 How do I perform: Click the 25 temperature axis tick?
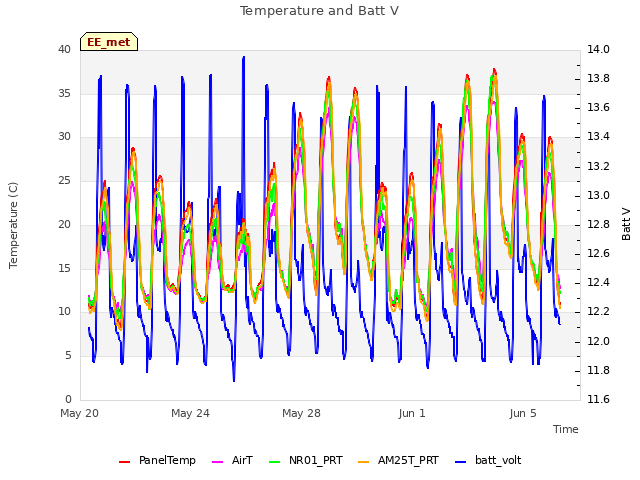[x=64, y=180]
